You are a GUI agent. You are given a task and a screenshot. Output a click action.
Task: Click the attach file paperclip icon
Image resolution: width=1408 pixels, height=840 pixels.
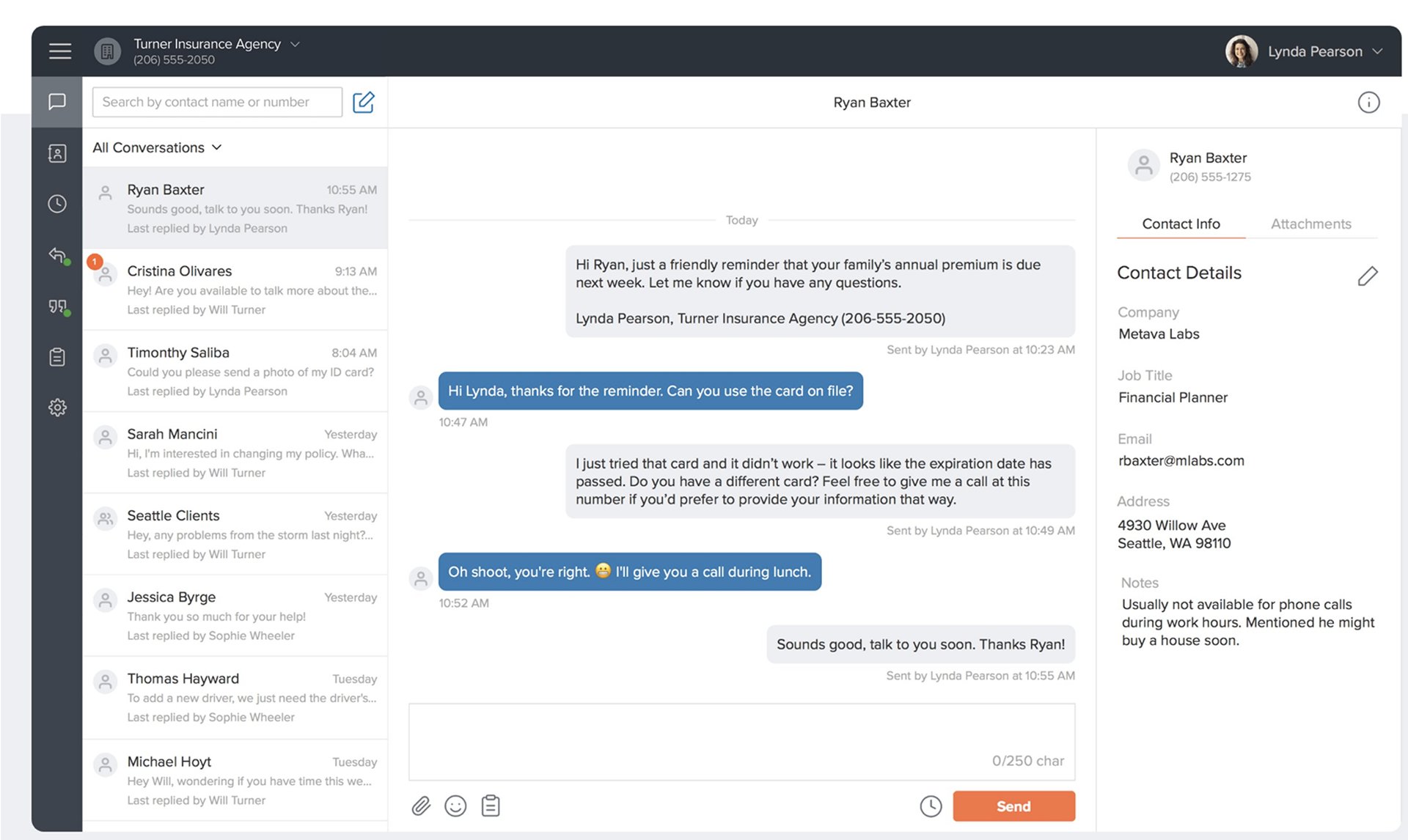click(421, 806)
